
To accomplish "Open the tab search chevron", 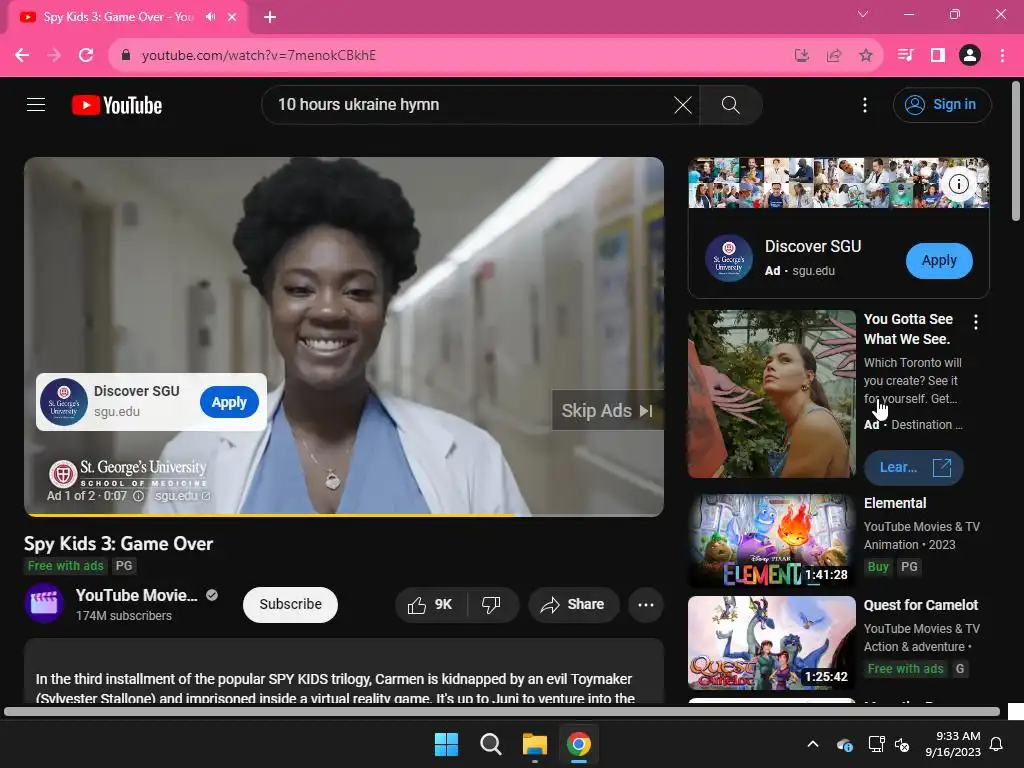I will (x=863, y=14).
